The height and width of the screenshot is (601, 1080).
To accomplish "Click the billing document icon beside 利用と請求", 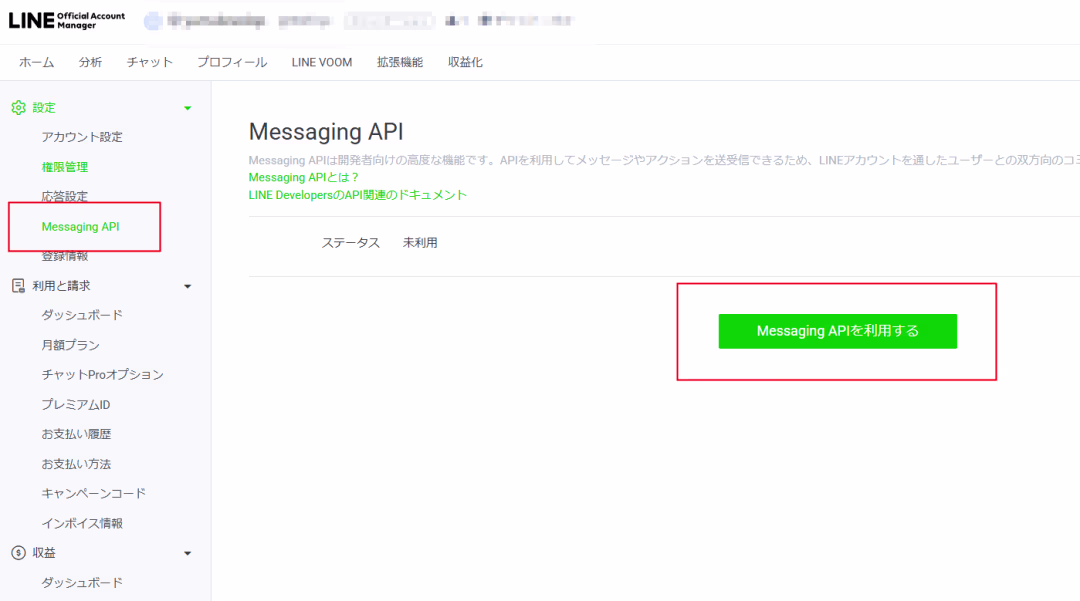I will (x=19, y=286).
